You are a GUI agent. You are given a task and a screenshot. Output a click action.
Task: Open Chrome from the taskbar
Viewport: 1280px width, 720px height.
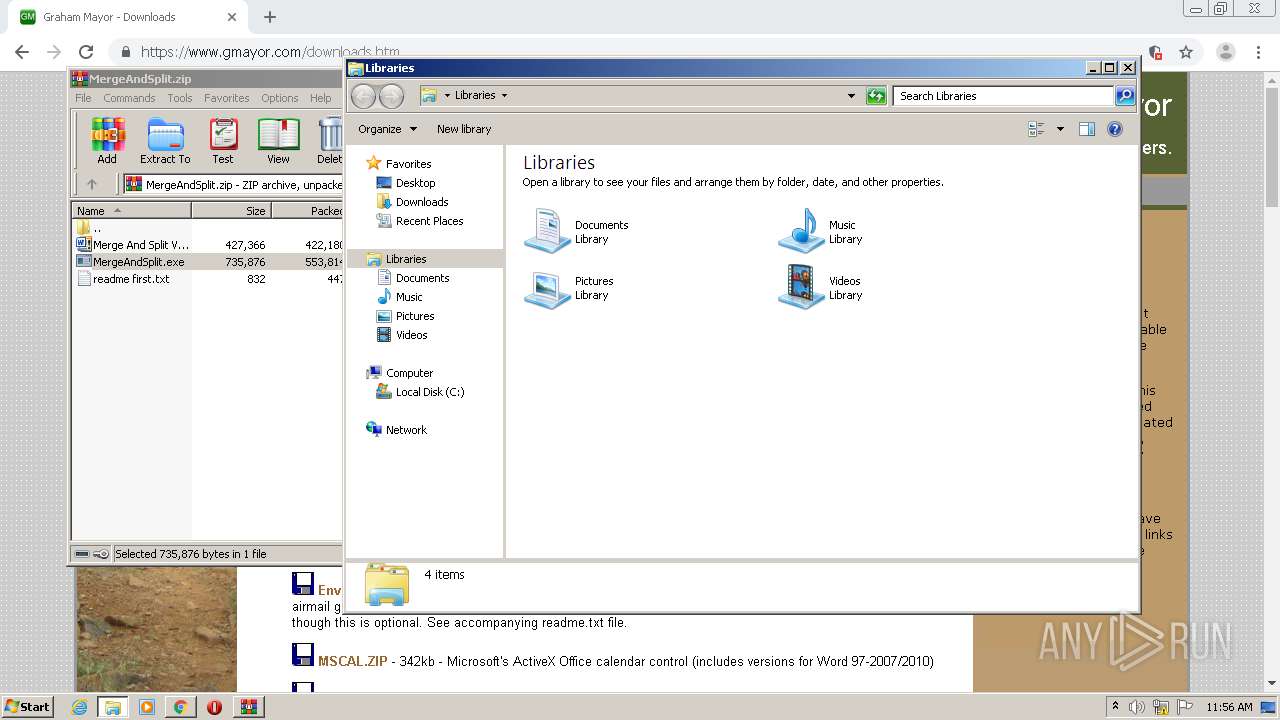coord(180,707)
